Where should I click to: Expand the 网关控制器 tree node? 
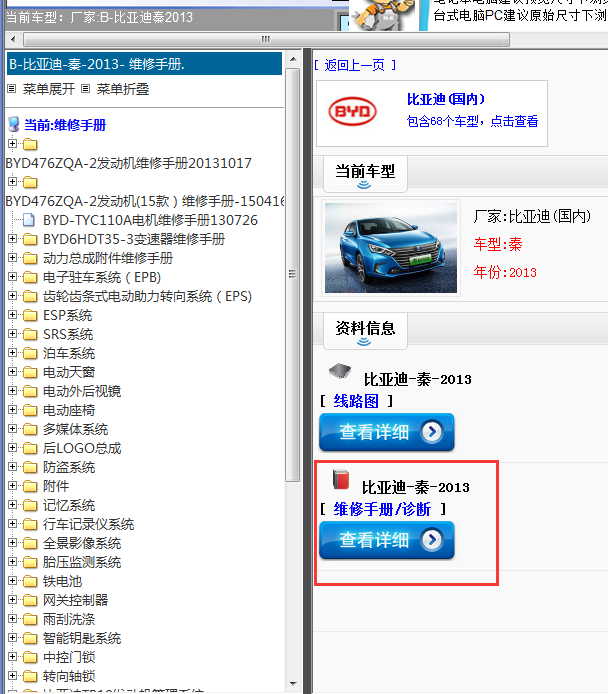pyautogui.click(x=12, y=600)
